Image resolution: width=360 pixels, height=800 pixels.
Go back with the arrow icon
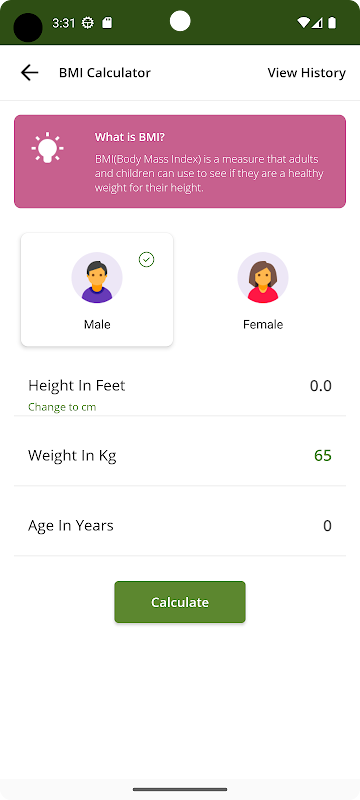(x=29, y=73)
